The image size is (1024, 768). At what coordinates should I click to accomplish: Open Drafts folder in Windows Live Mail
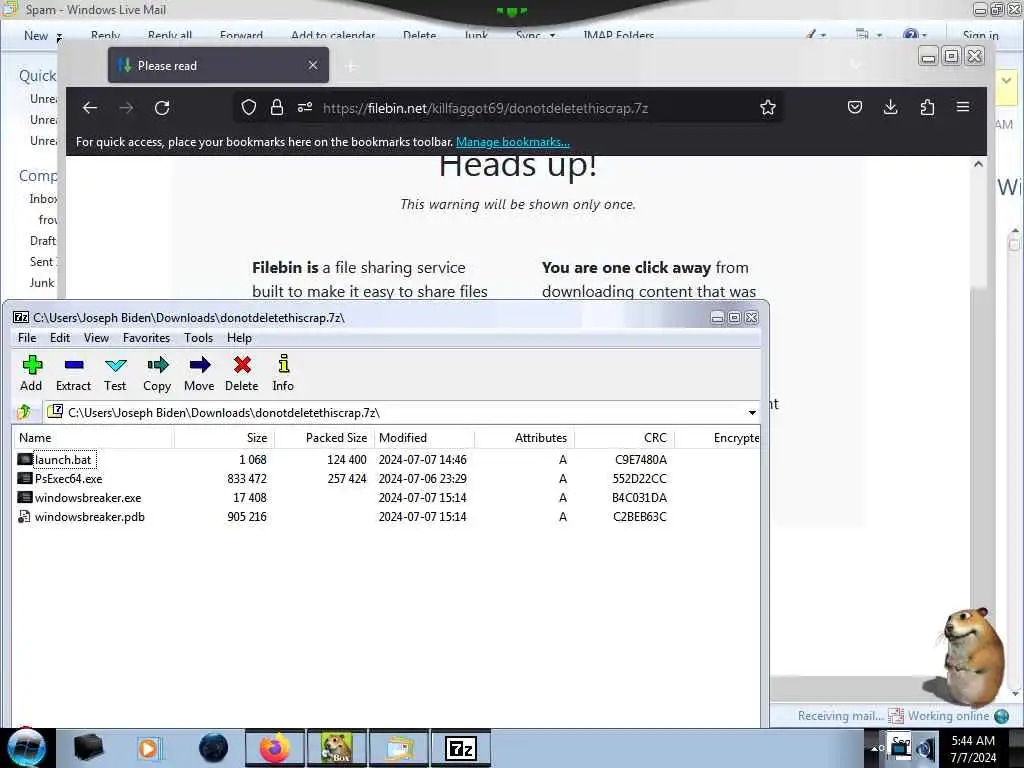pos(43,241)
